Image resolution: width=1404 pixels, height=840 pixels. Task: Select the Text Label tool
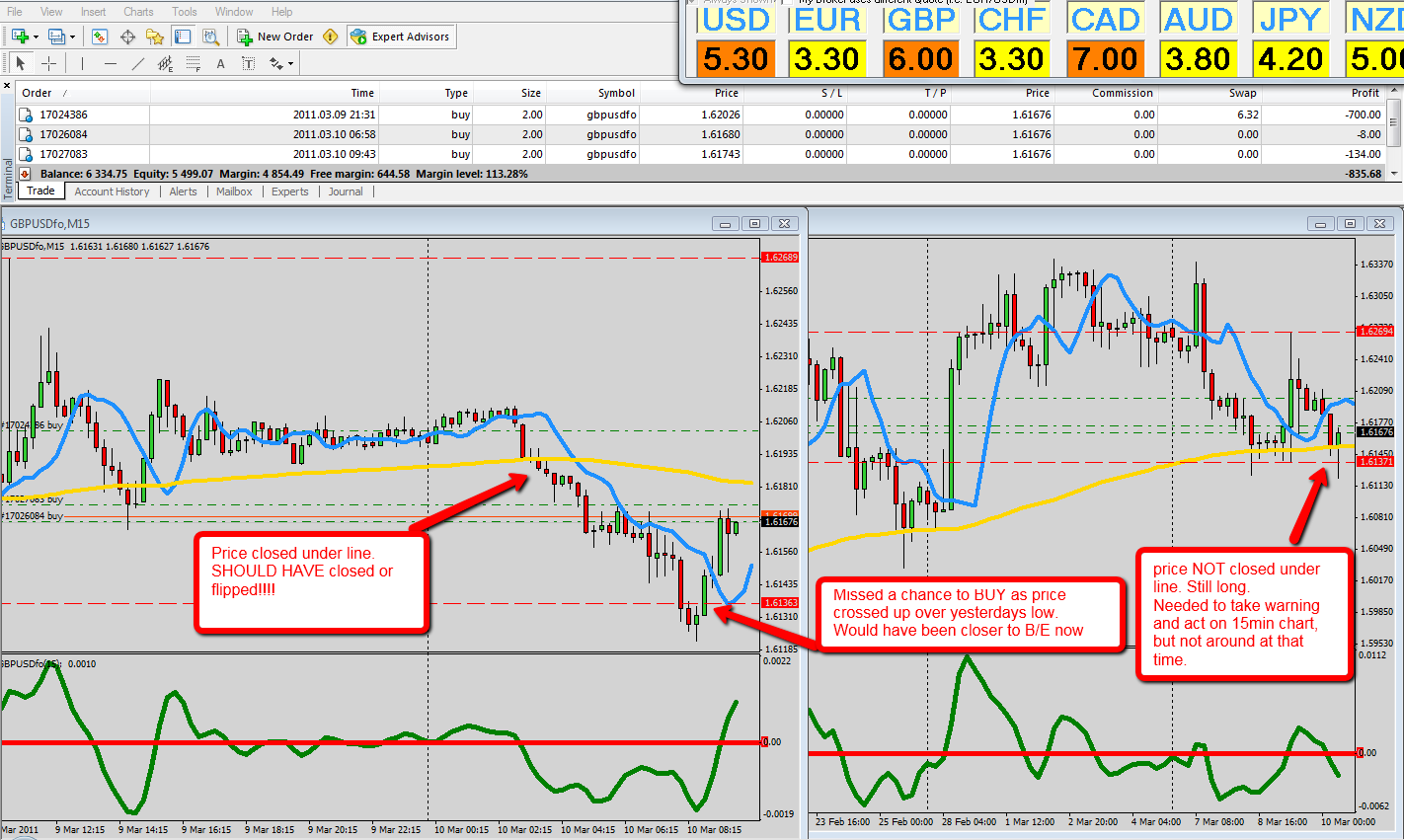pyautogui.click(x=248, y=63)
